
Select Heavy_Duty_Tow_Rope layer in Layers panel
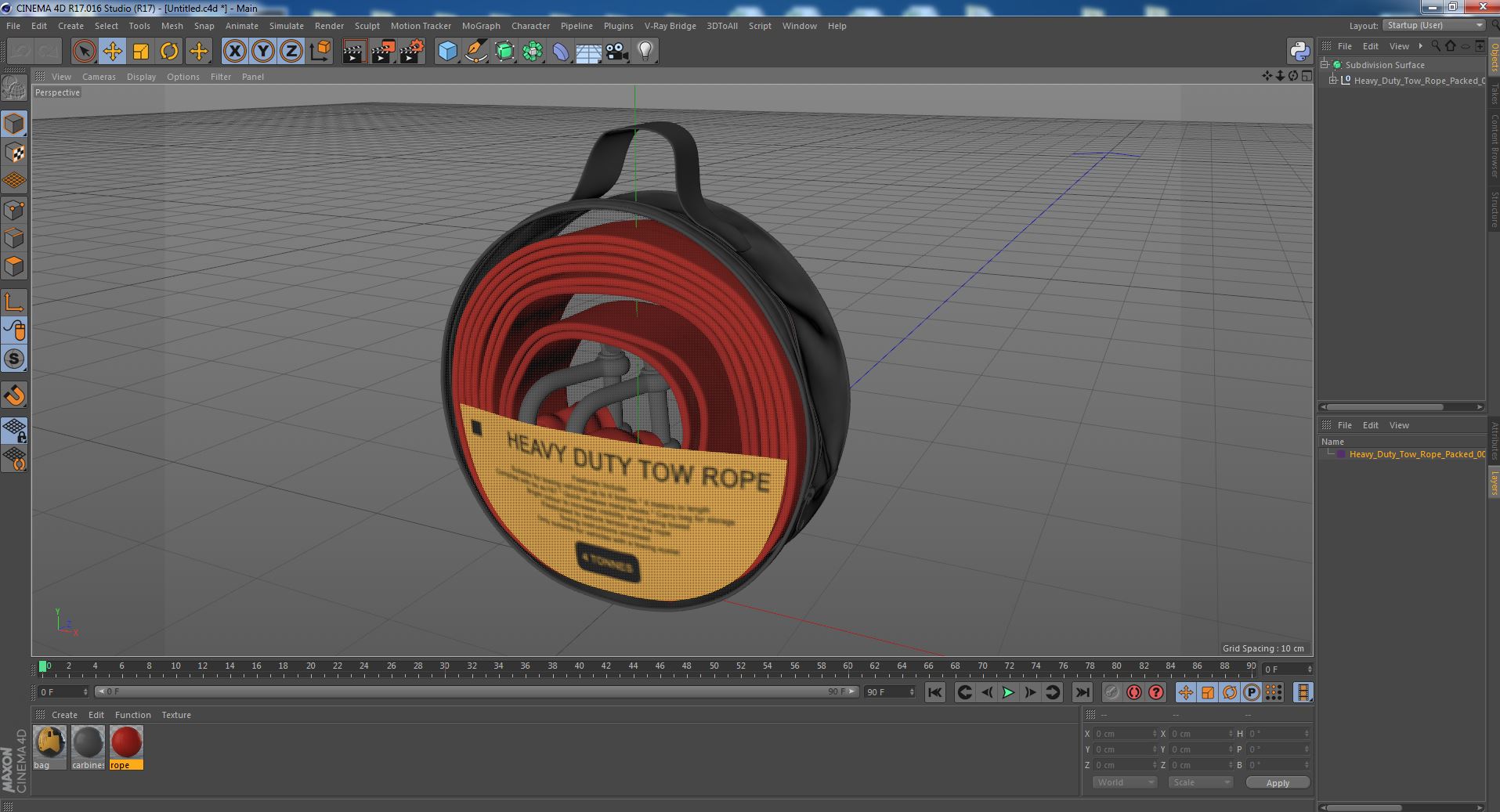[x=1416, y=454]
